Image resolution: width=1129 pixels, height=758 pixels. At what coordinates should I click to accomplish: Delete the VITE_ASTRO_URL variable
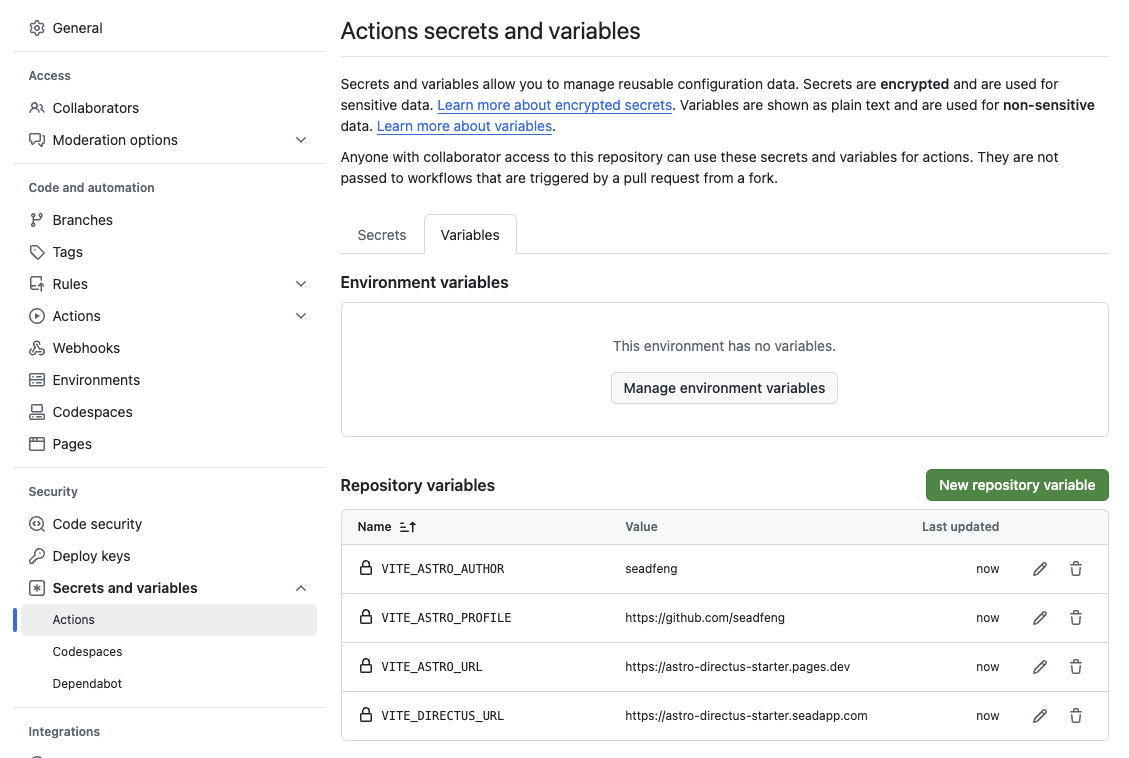[1076, 667]
